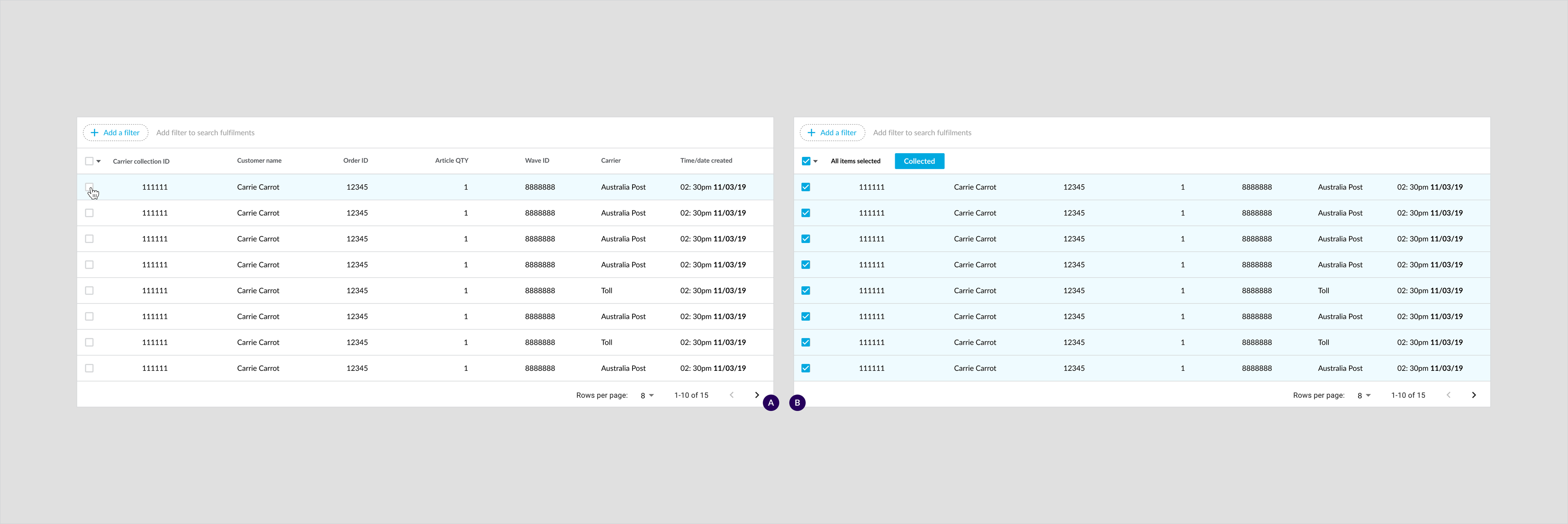Click the purple B marker badge
This screenshot has width=1568, height=524.
pos(797,403)
